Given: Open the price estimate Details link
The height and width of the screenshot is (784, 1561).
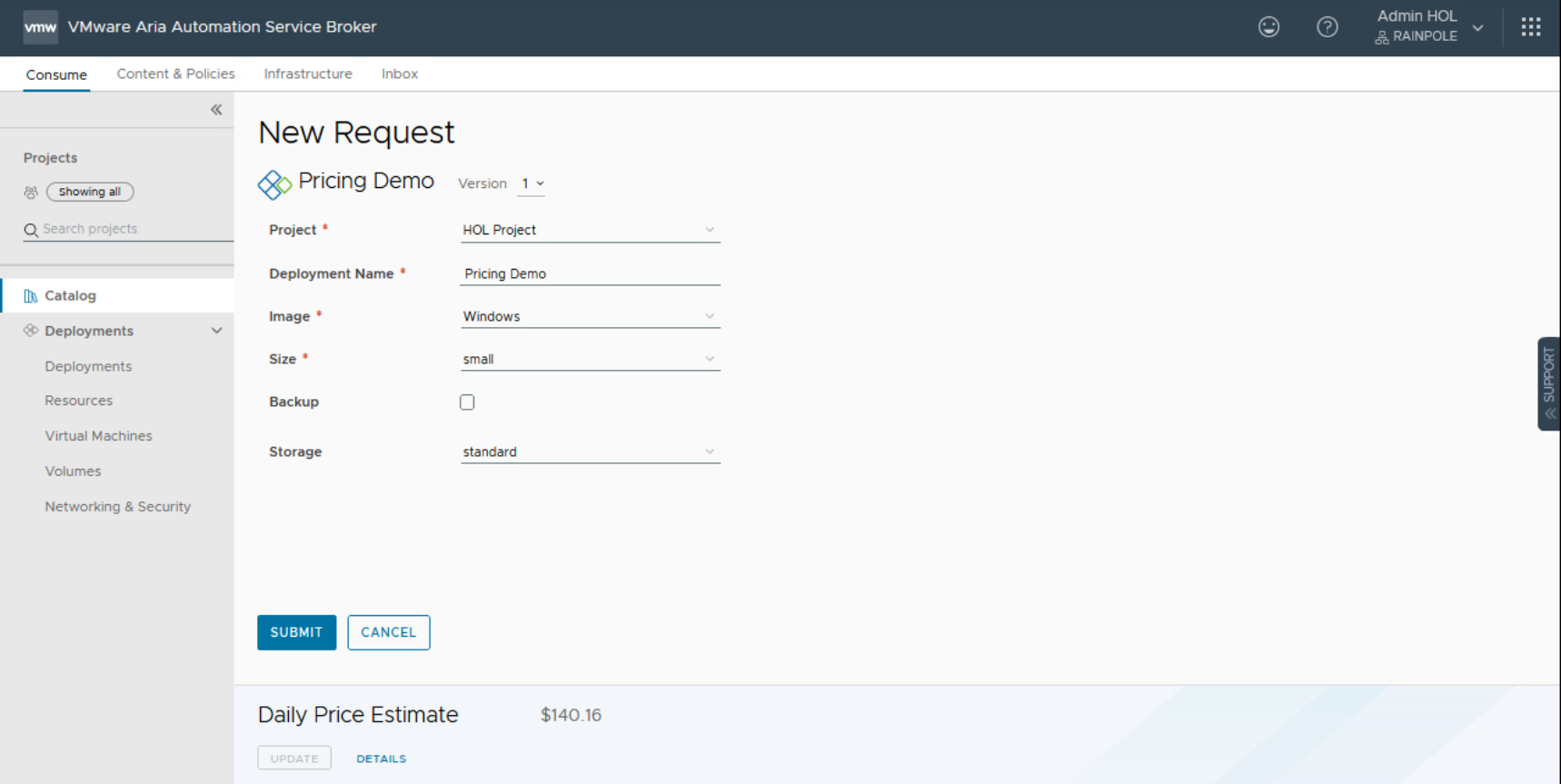Looking at the screenshot, I should (381, 759).
